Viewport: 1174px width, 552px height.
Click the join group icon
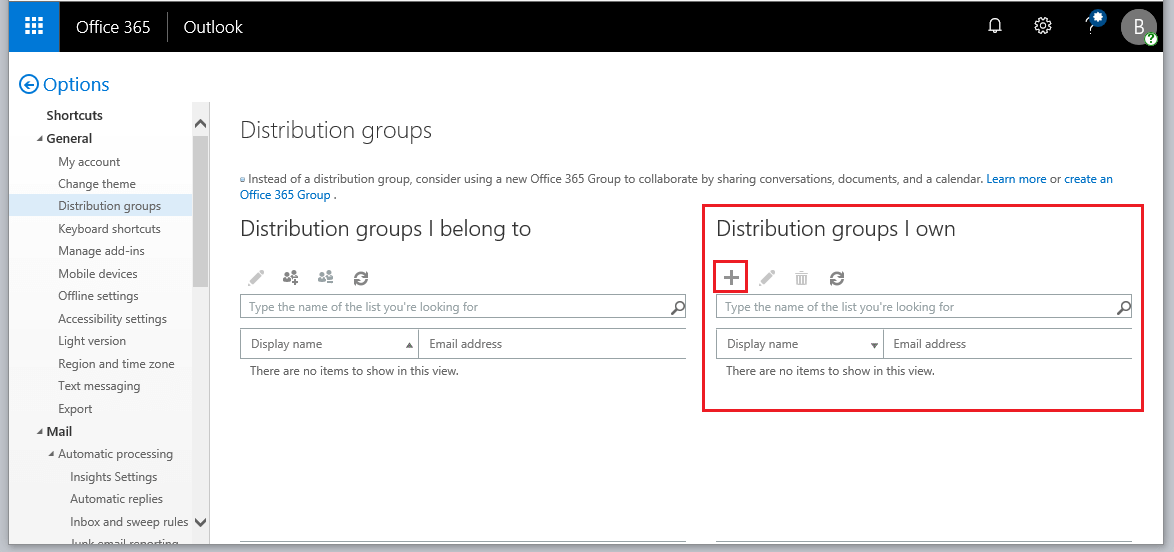(291, 278)
